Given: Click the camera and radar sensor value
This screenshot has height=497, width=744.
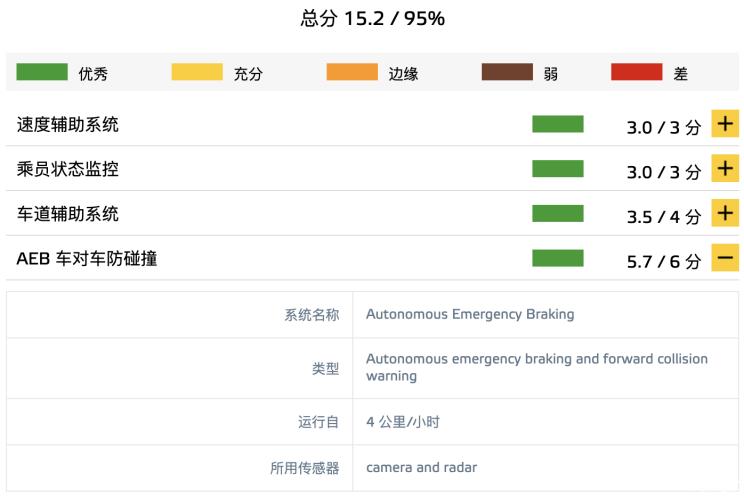Looking at the screenshot, I should 421,467.
